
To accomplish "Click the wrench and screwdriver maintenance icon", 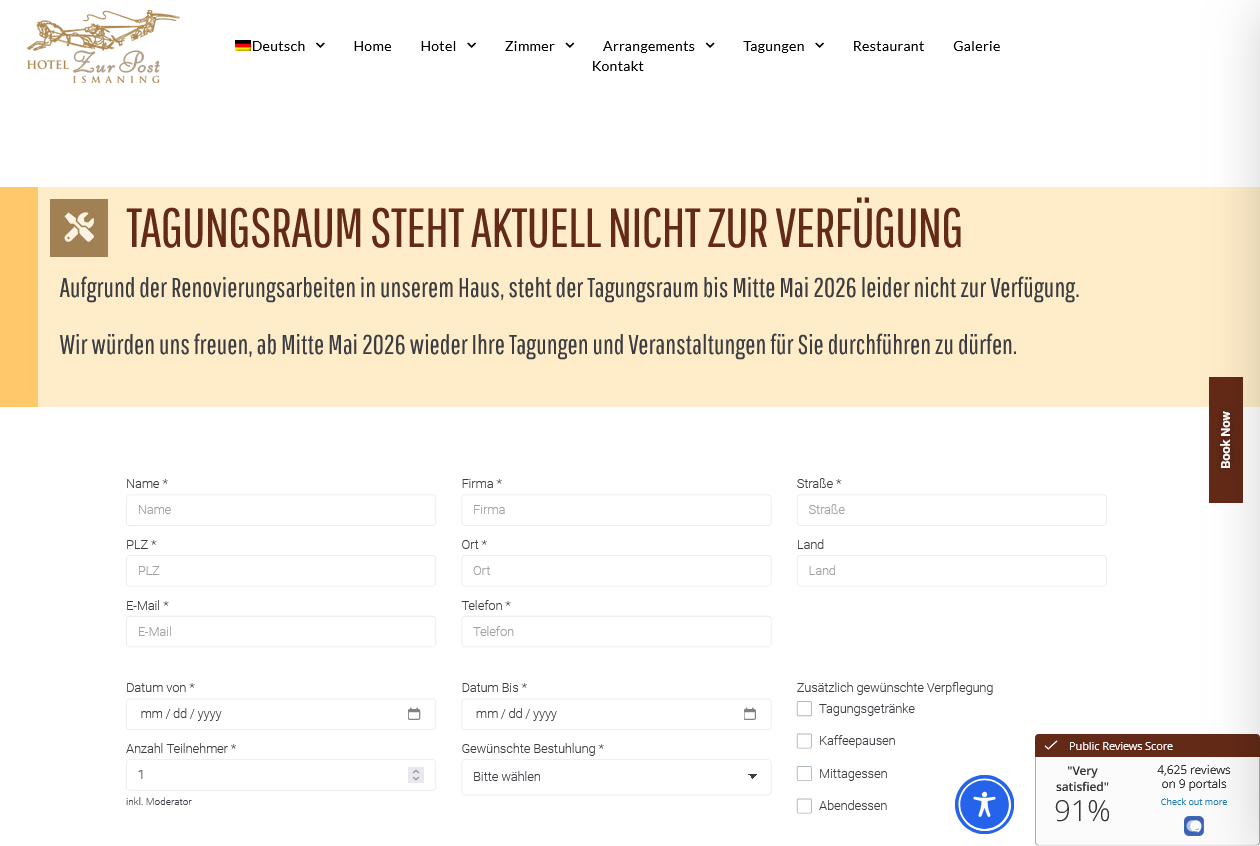I will click(x=79, y=228).
